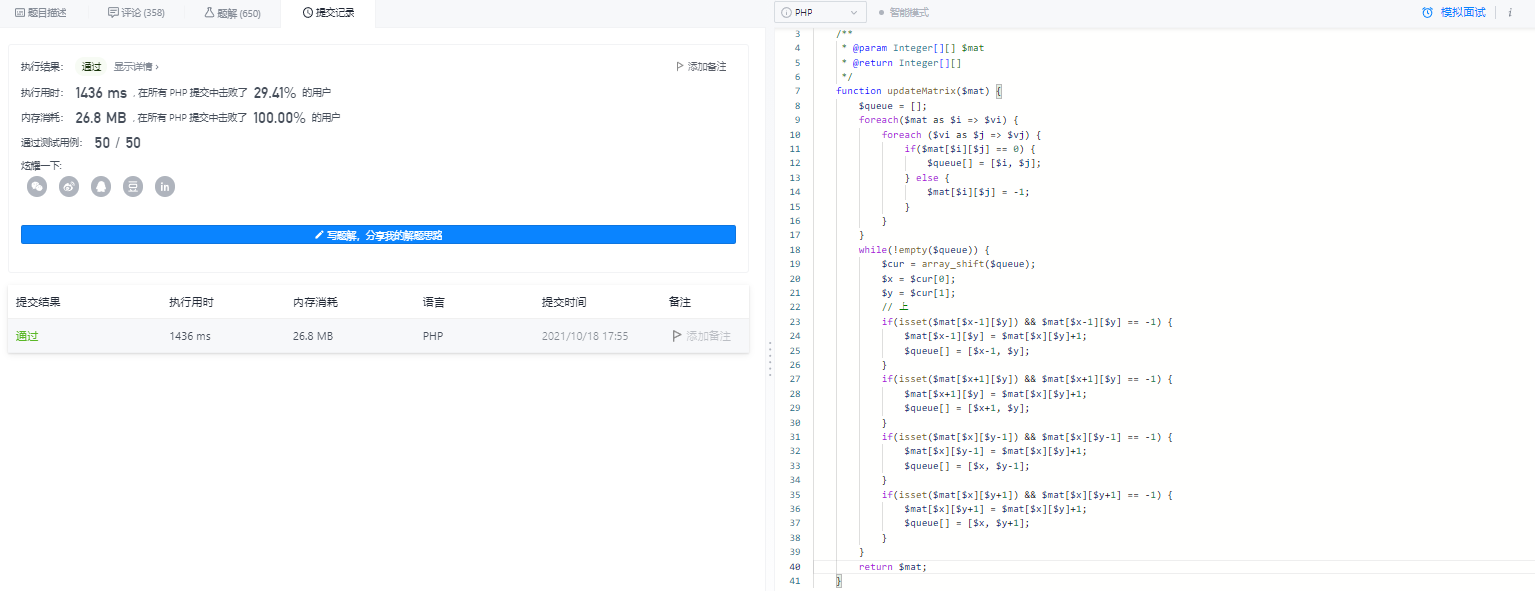Click 添加备注 in the submission table row

702,336
